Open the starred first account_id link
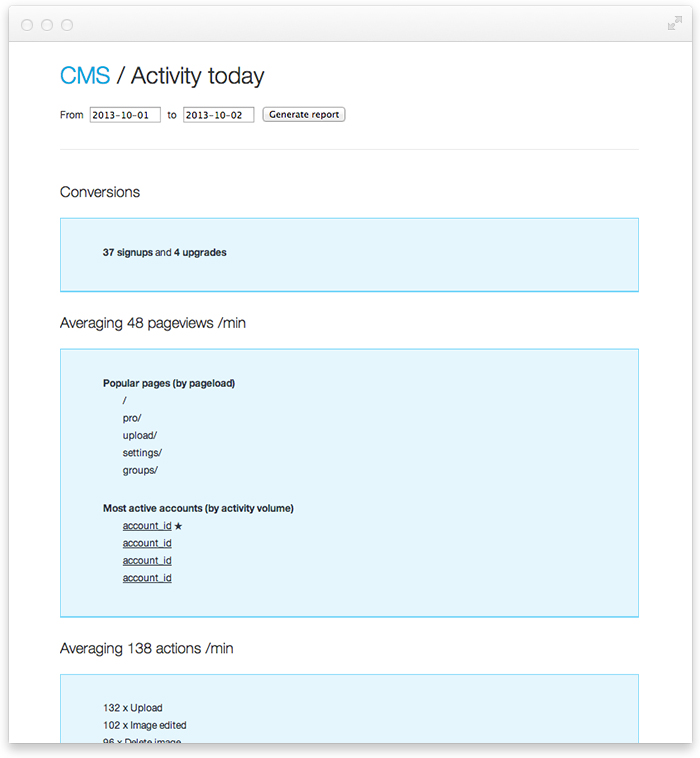Screen dimensions: 700x758 (147, 526)
